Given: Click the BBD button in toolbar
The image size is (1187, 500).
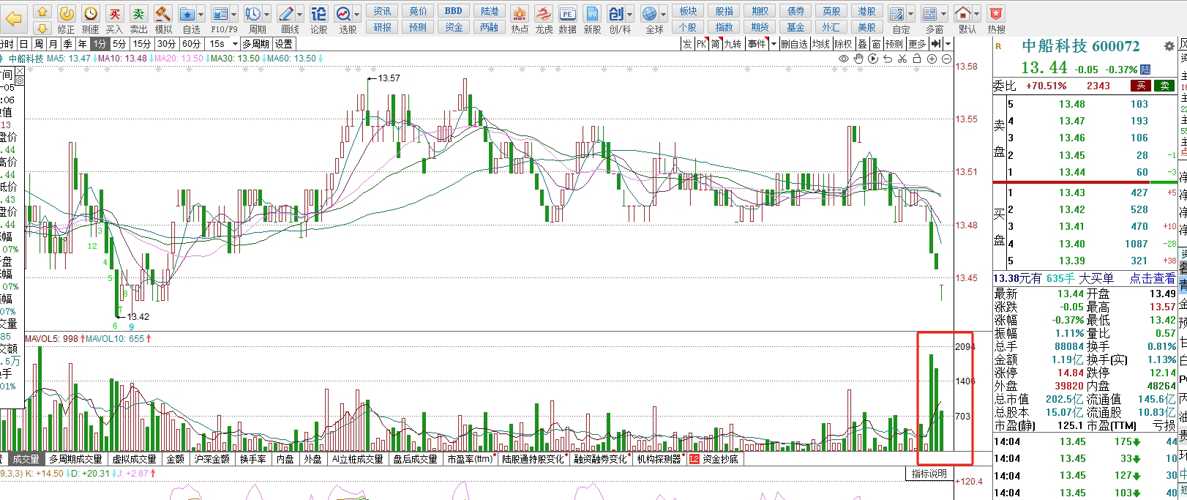Looking at the screenshot, I should pyautogui.click(x=453, y=10).
